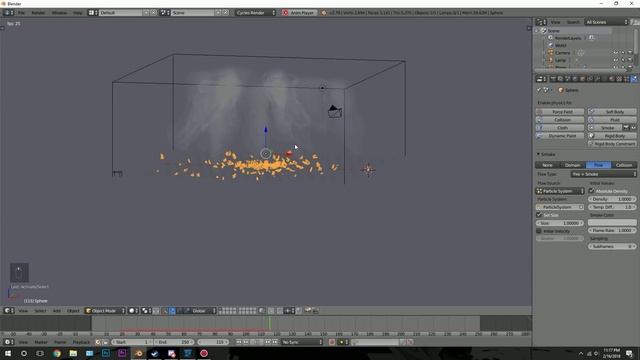
Task: Open the timeline Marker menu
Action: point(41,342)
